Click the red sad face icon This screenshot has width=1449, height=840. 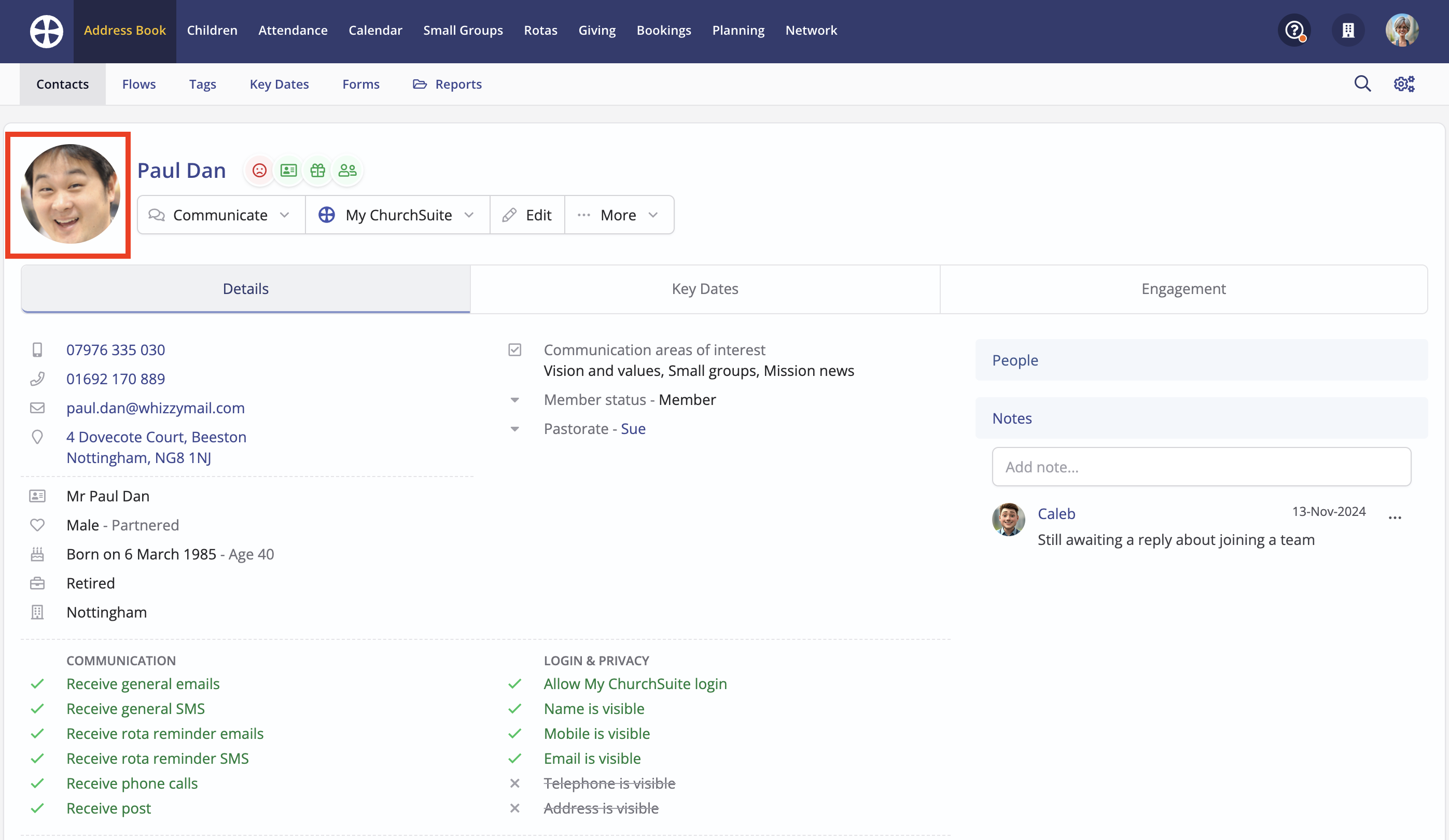pos(259,171)
